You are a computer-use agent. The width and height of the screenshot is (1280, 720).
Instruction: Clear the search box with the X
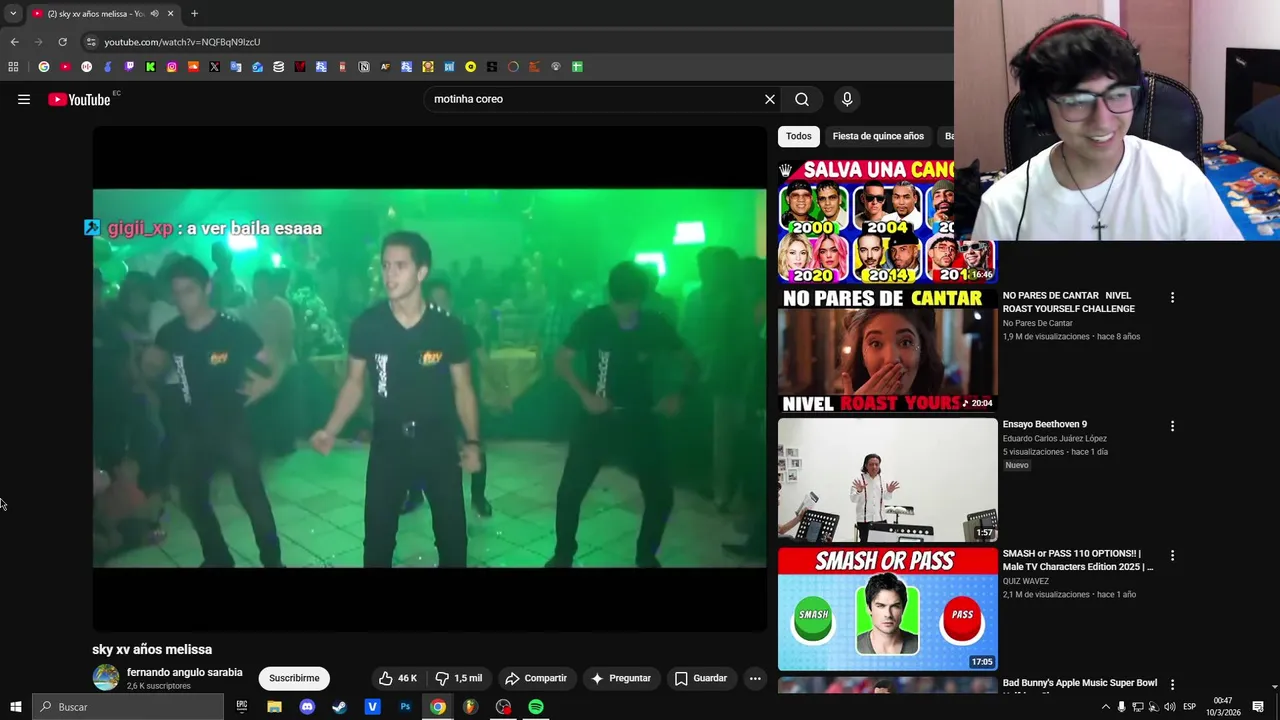tap(770, 99)
